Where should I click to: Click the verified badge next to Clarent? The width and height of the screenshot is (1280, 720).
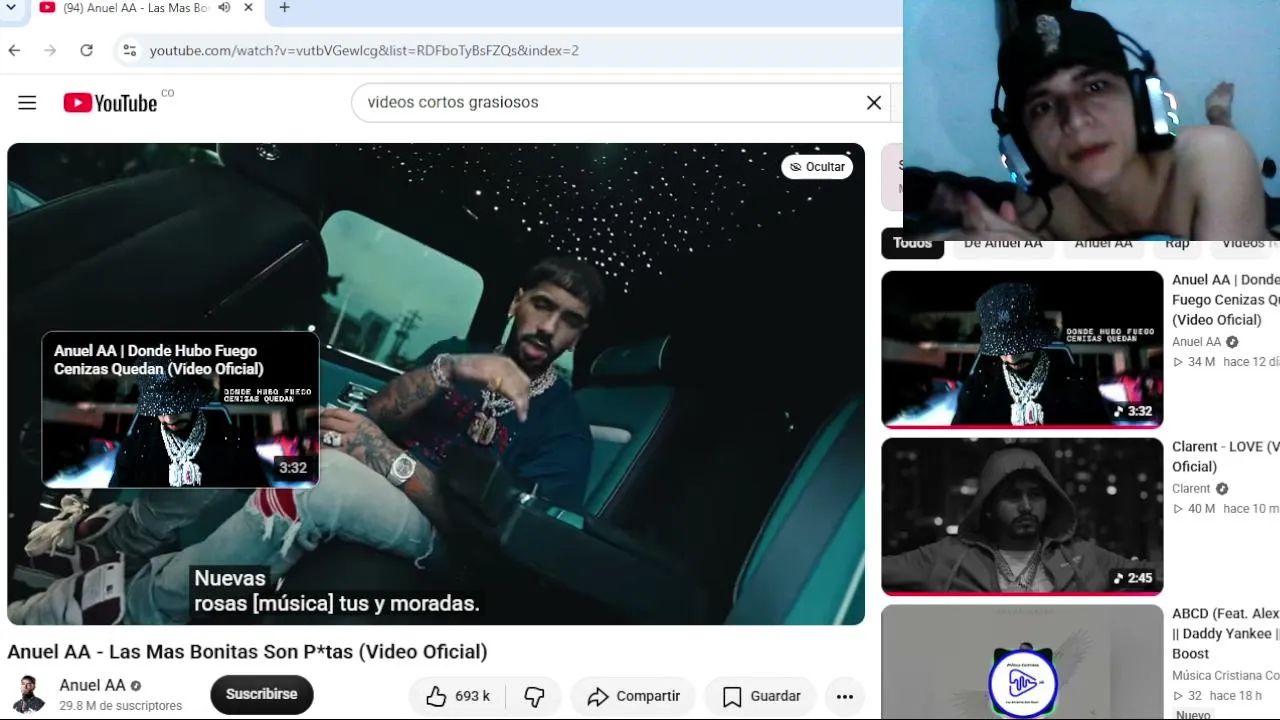(x=1222, y=489)
